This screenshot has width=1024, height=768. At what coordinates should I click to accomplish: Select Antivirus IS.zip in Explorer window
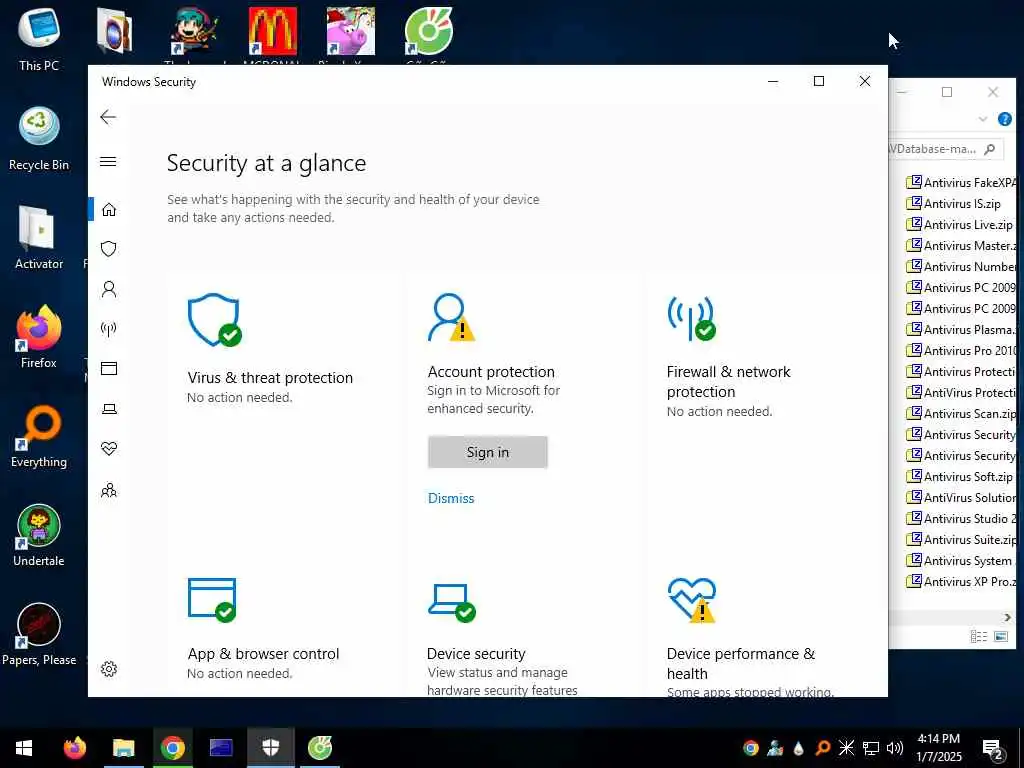953,204
